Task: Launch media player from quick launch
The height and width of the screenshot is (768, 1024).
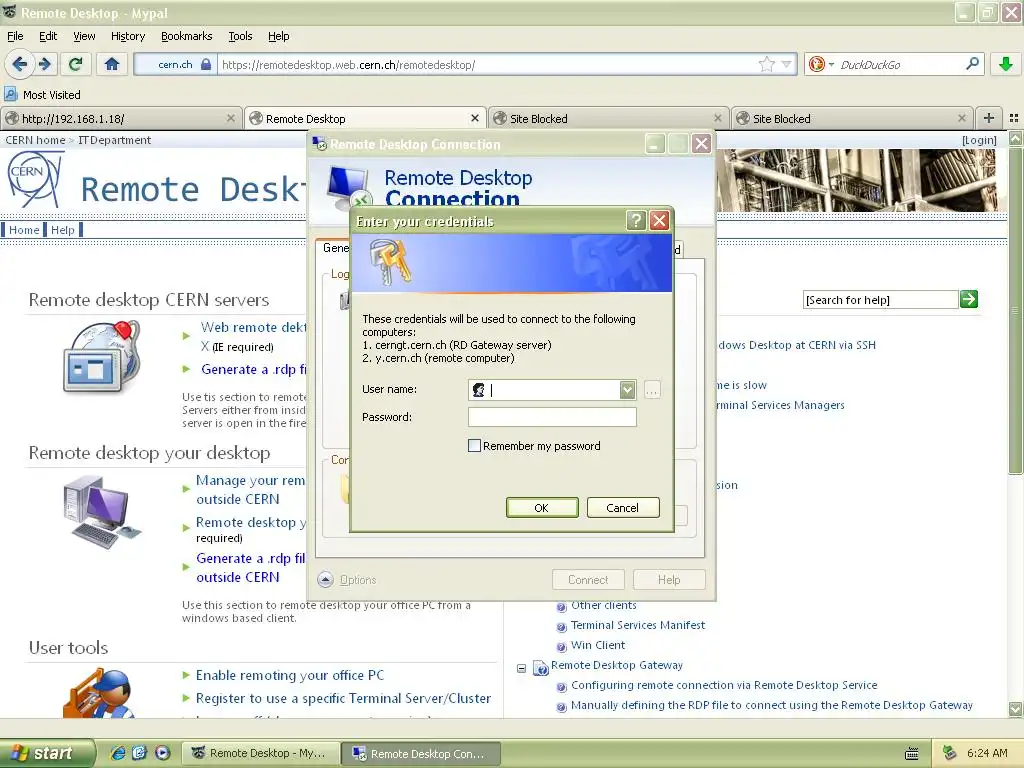Action: click(x=162, y=752)
